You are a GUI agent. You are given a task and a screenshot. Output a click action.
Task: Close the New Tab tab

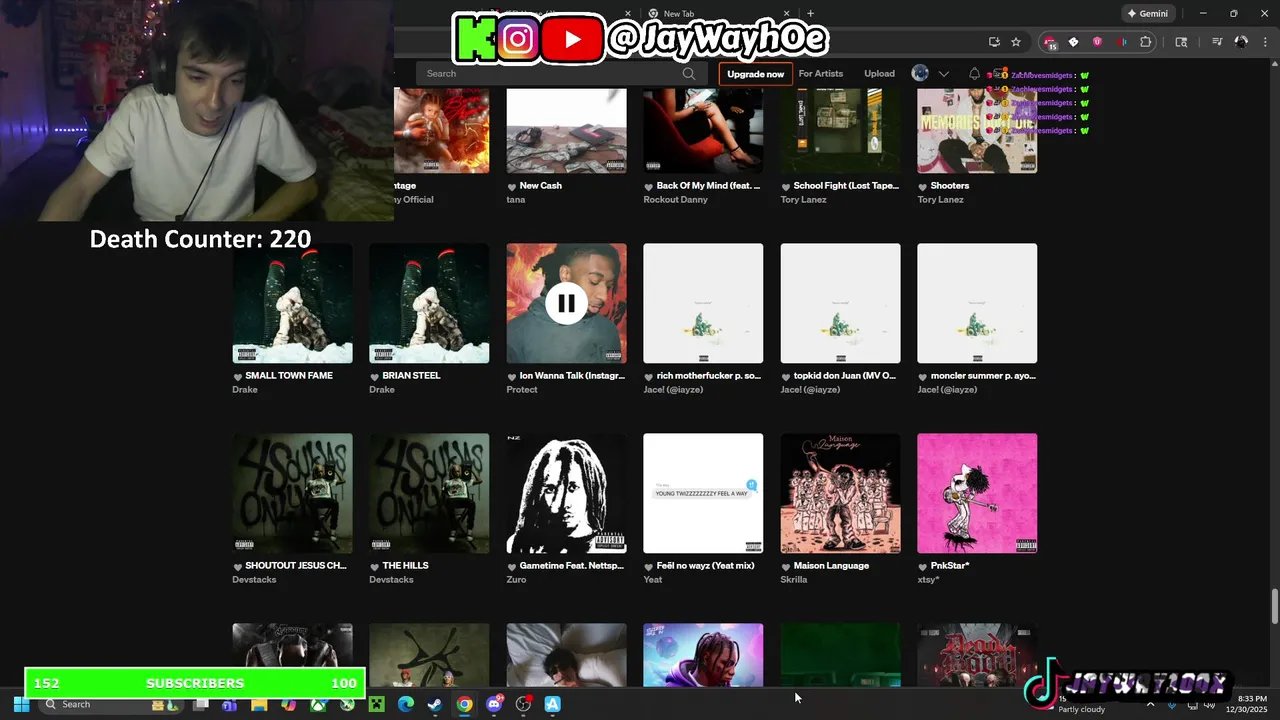pyautogui.click(x=787, y=14)
